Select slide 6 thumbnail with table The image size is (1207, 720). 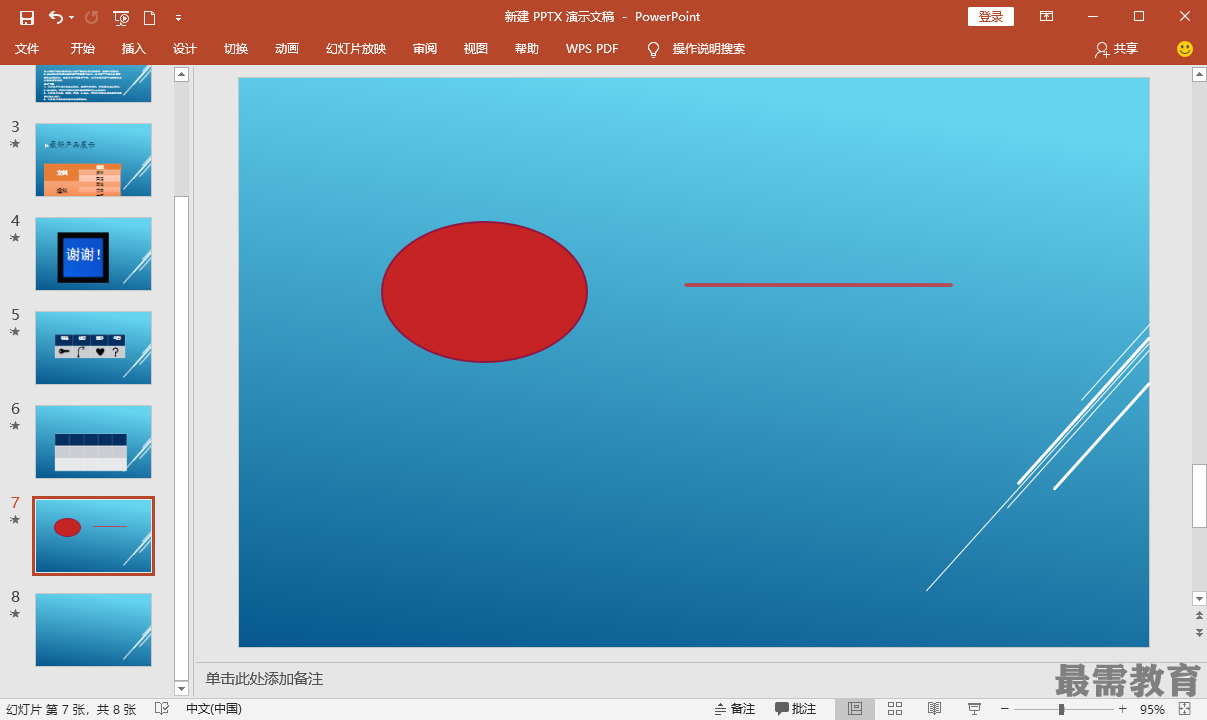[94, 442]
